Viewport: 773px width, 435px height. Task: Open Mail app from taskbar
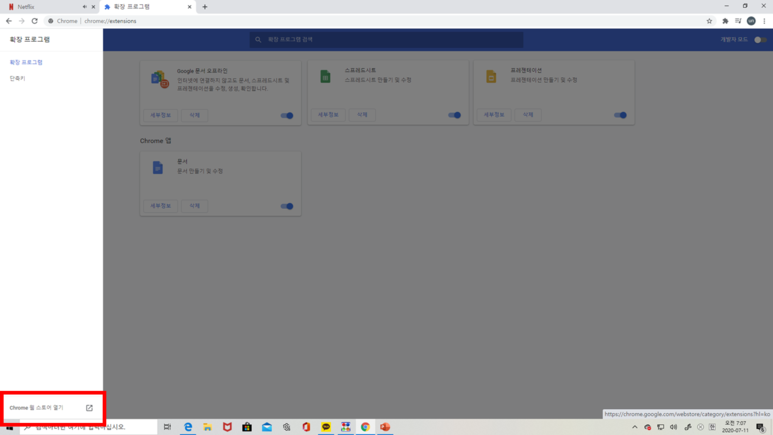tap(267, 427)
